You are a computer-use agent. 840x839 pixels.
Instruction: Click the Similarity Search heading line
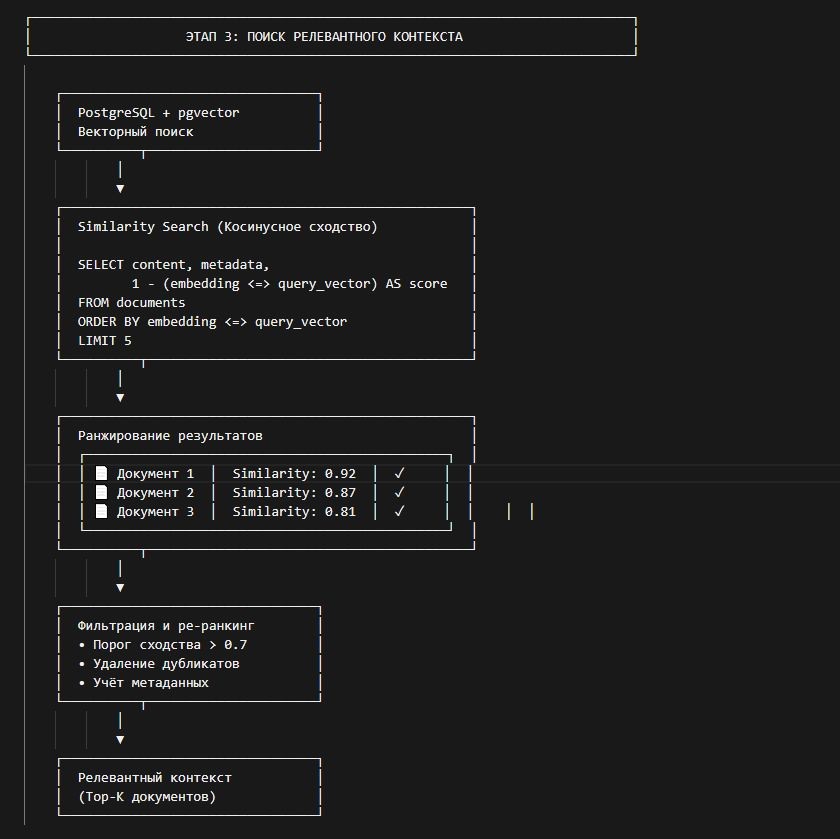point(227,227)
